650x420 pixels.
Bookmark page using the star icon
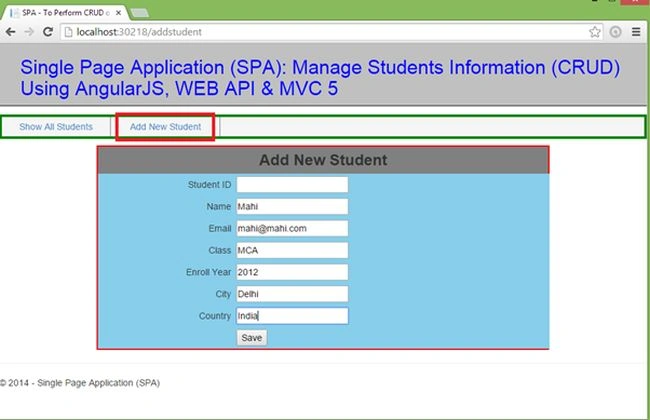pos(594,32)
